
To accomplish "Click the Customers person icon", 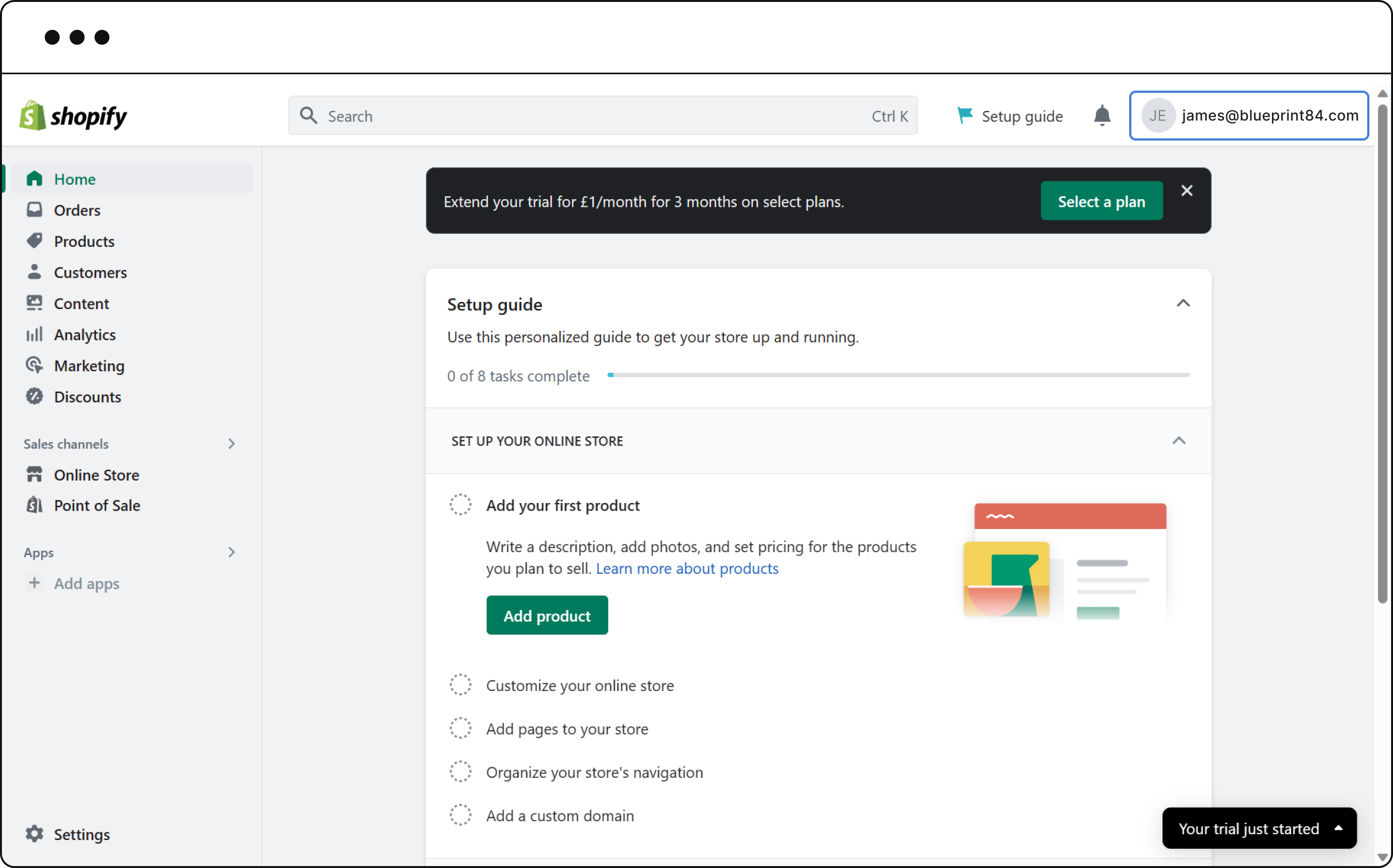I will [x=34, y=271].
